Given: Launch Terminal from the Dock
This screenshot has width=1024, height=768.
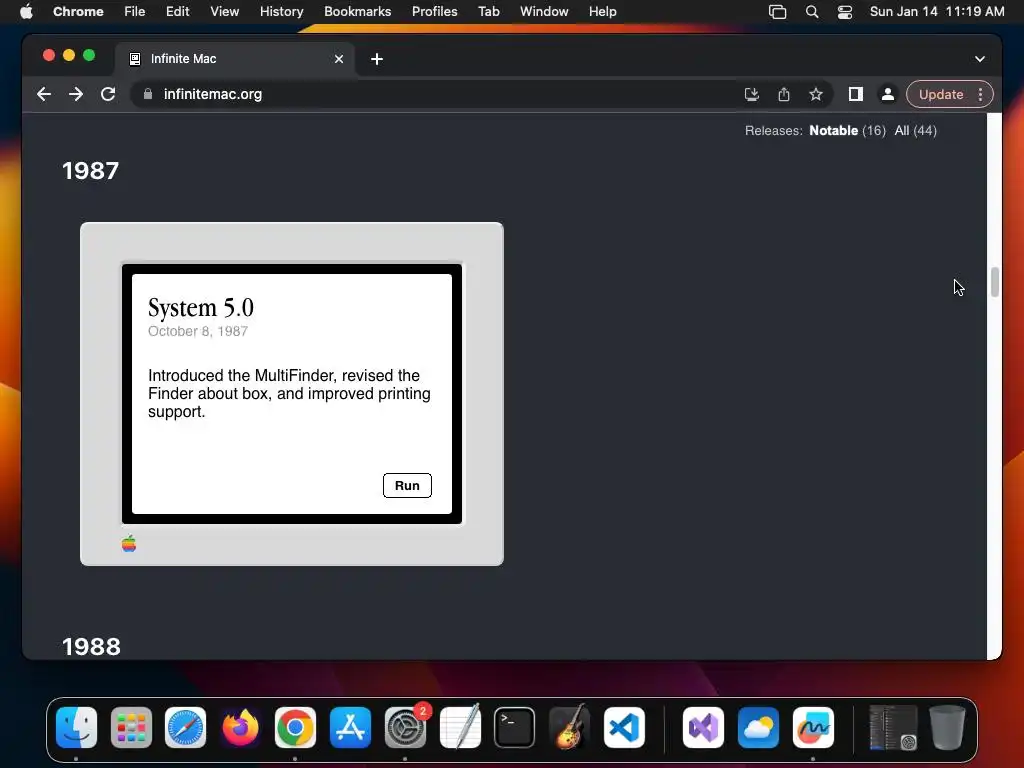Looking at the screenshot, I should point(515,727).
